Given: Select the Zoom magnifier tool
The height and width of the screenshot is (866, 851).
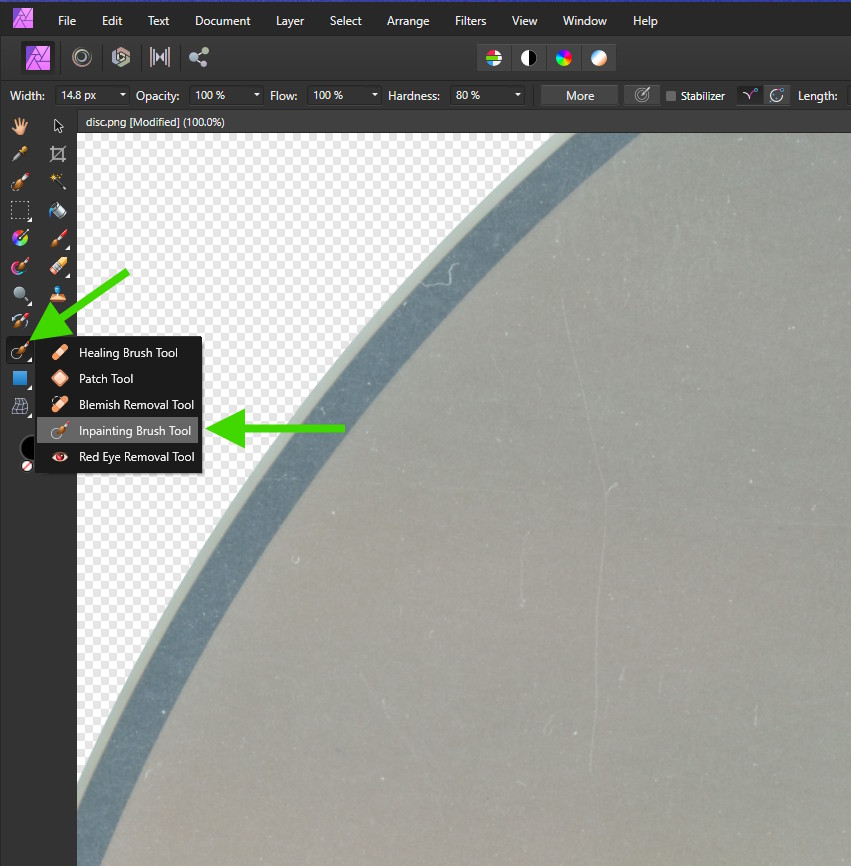Looking at the screenshot, I should pos(20,295).
